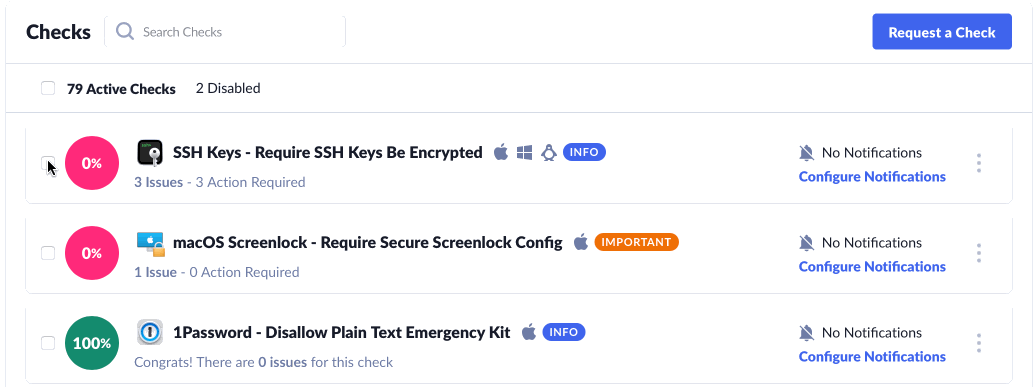Click the Windows platform icon on SSH Keys
The image size is (1036, 387).
(x=525, y=153)
